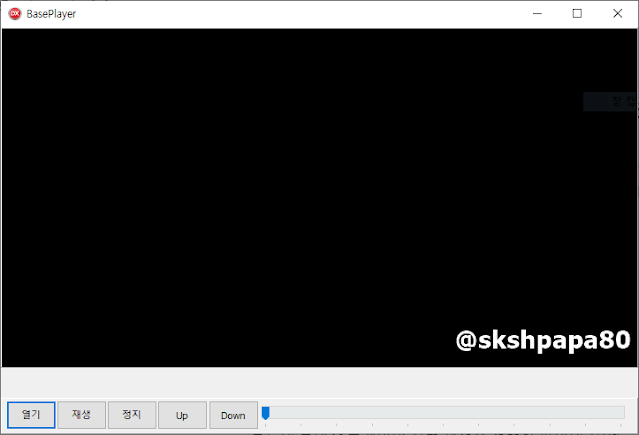
Task: Click the Down button
Action: tap(233, 415)
